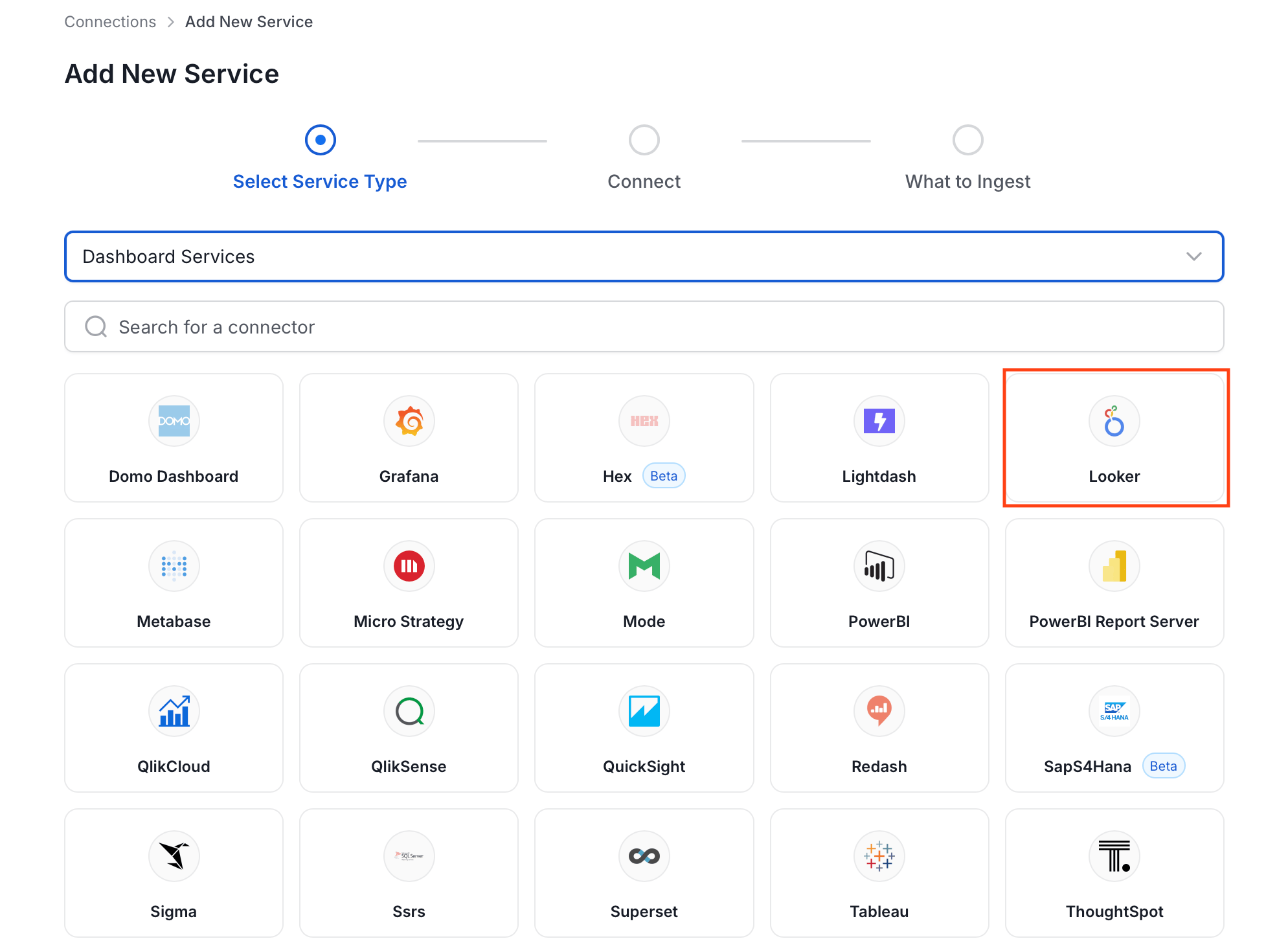This screenshot has width=1277, height=952.
Task: Pick the QlikSense connector icon
Action: point(409,711)
